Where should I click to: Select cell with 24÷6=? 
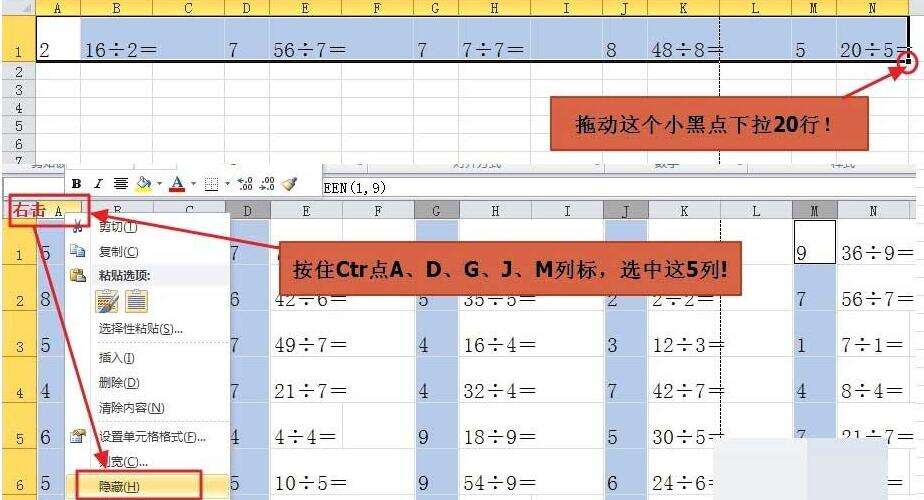(684, 471)
